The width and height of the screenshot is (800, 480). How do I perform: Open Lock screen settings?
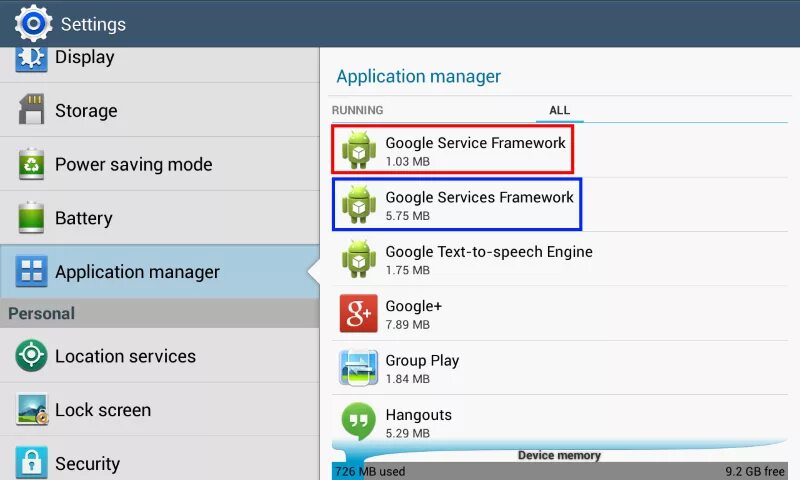tap(160, 409)
